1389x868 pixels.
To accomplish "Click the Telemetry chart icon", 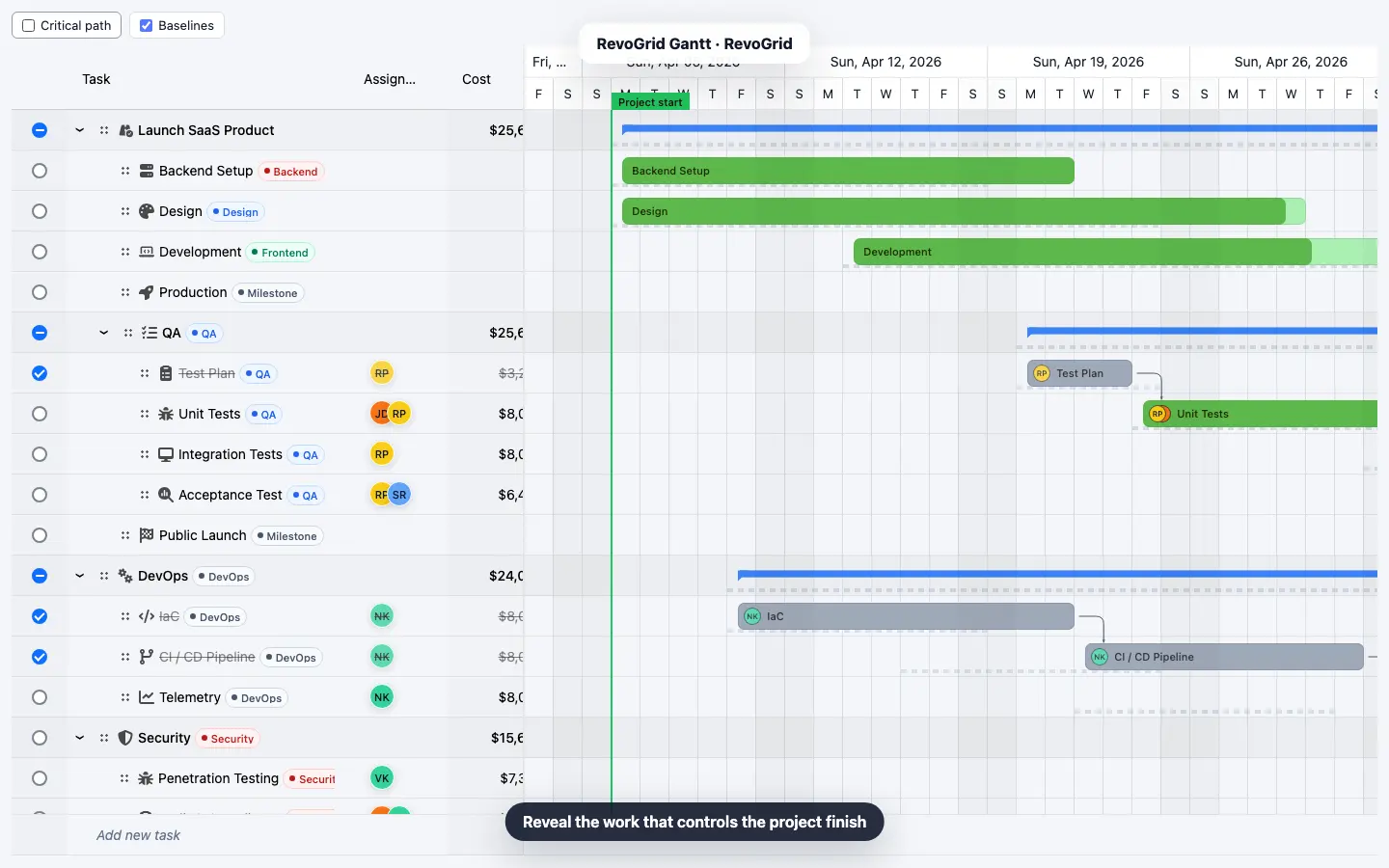I will (147, 697).
